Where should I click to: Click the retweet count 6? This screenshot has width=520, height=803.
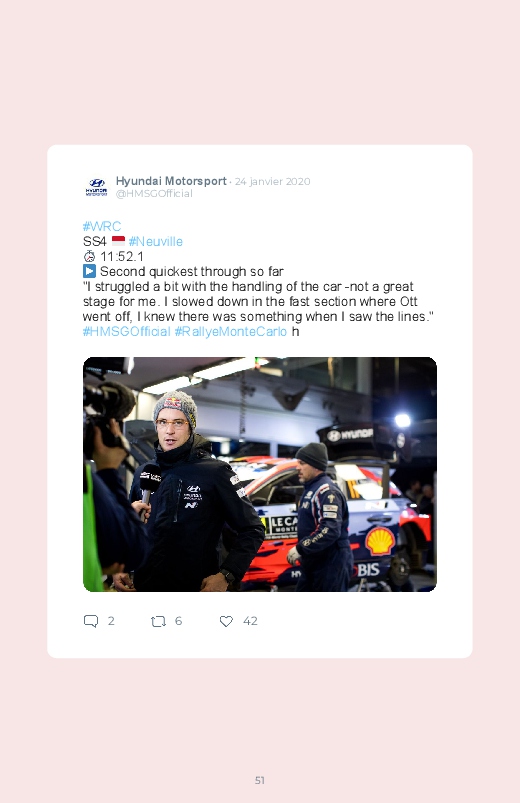178,621
